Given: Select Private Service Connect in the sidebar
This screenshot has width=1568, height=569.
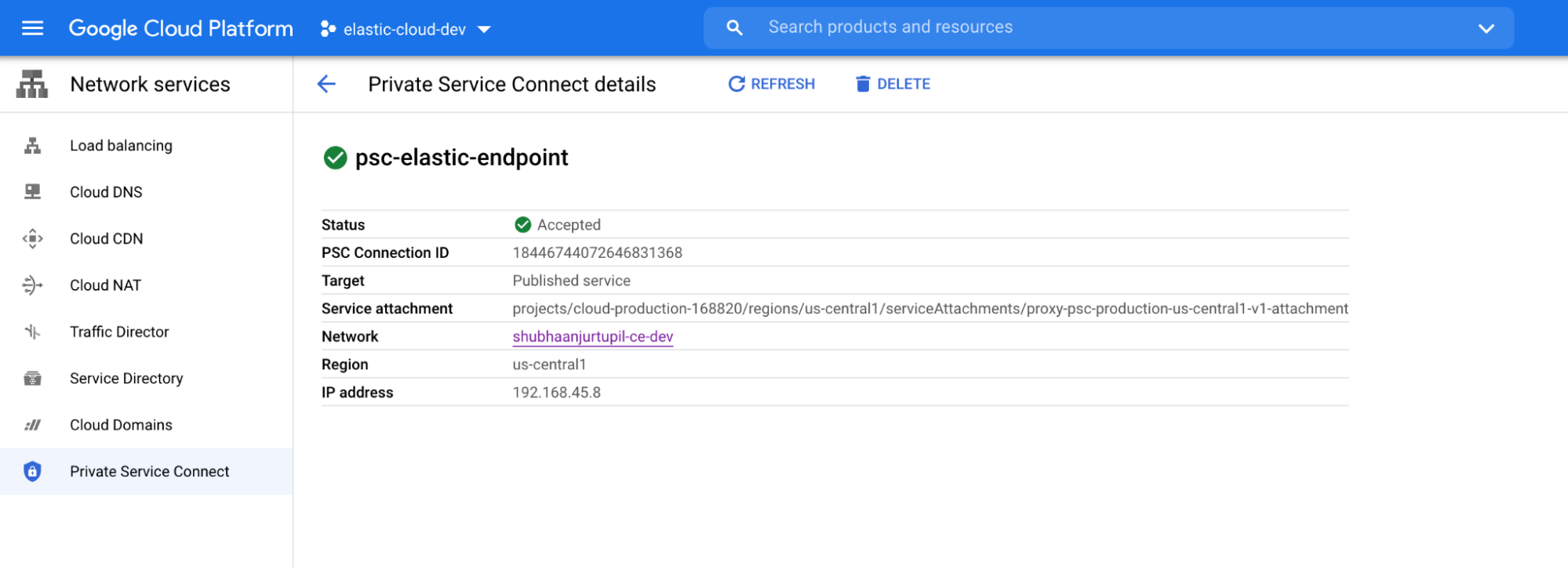Looking at the screenshot, I should pyautogui.click(x=146, y=471).
